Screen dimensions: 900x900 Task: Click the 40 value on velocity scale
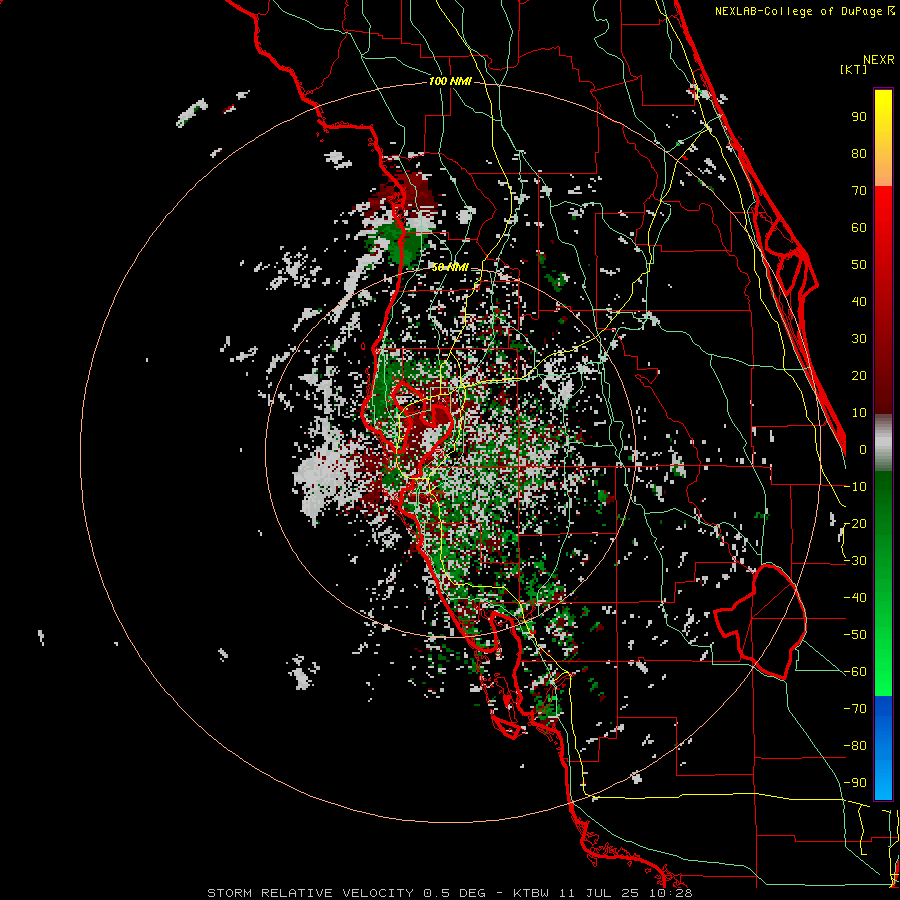(x=859, y=301)
